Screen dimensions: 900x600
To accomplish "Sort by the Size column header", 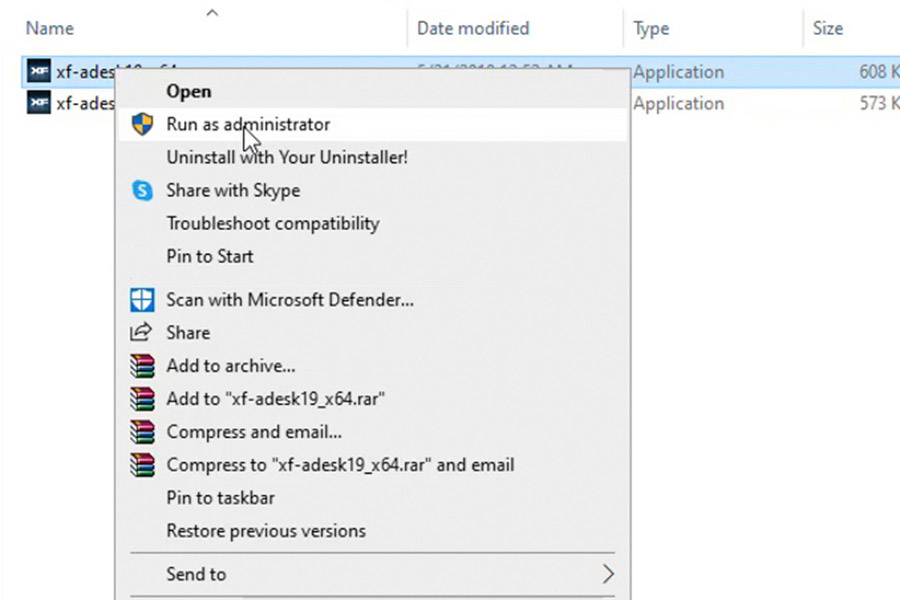I will [828, 28].
